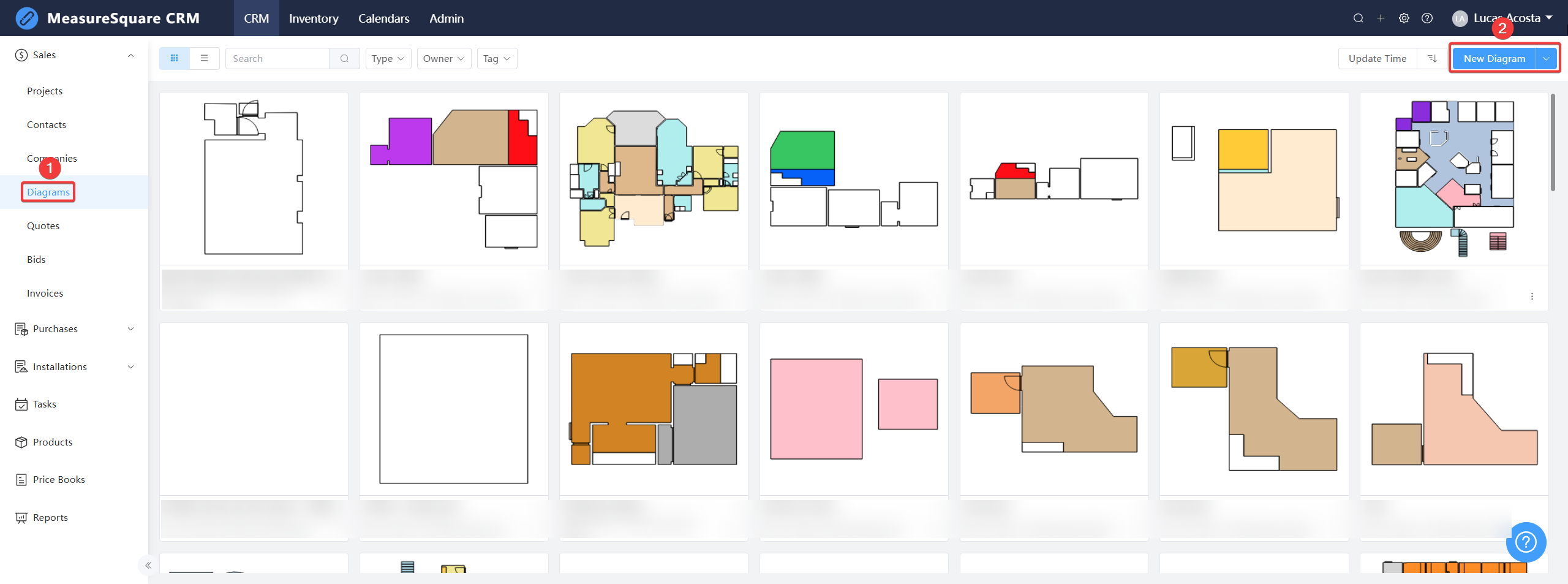The image size is (1568, 584).
Task: Open the settings gear icon
Action: [1404, 18]
